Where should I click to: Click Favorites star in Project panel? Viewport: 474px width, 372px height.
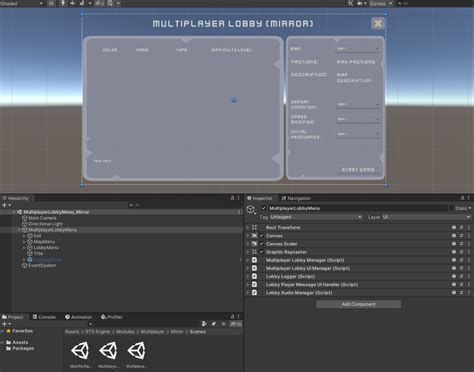[8, 331]
